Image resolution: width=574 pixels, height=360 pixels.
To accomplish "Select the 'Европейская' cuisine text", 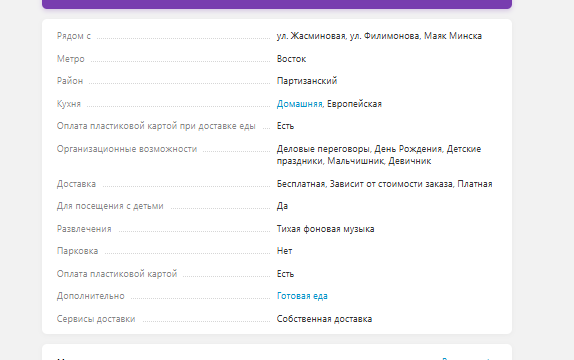I will 354,104.
